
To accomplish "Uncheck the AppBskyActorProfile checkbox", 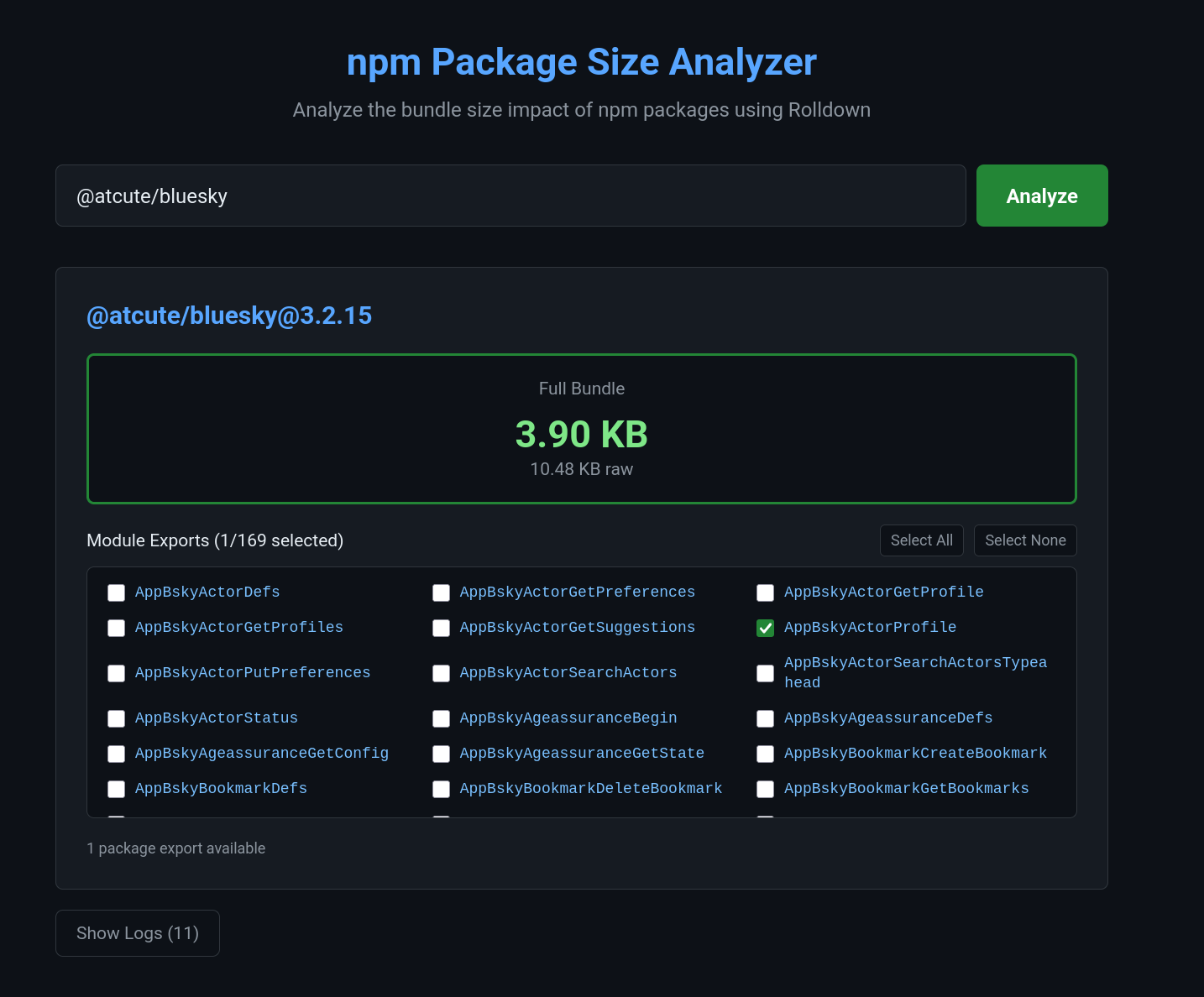I will coord(765,628).
